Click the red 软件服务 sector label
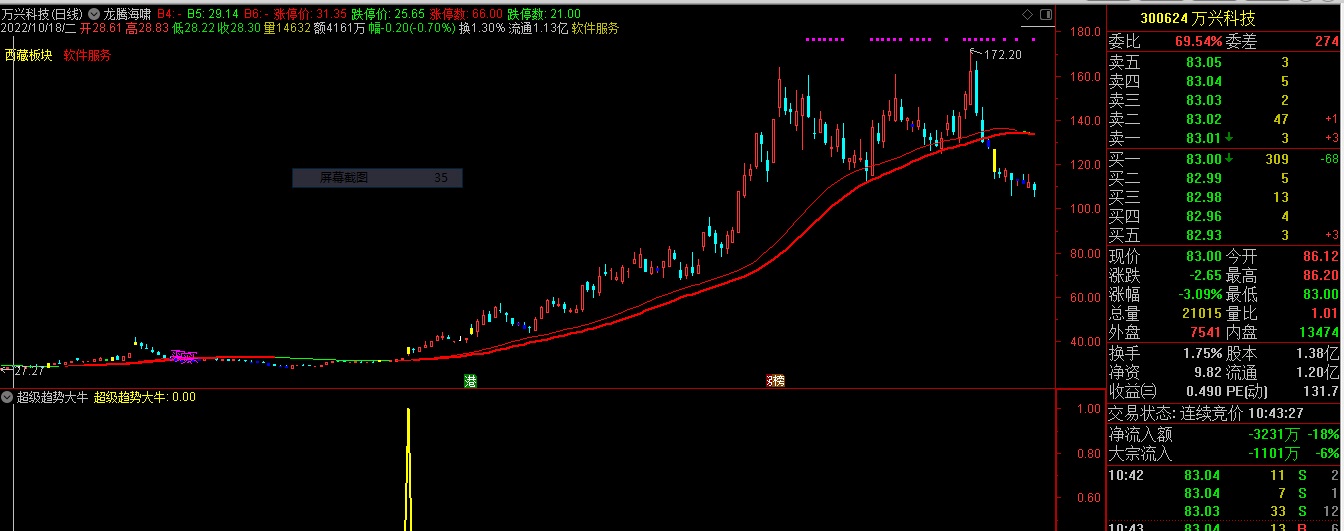This screenshot has height=531, width=1344. (x=87, y=55)
